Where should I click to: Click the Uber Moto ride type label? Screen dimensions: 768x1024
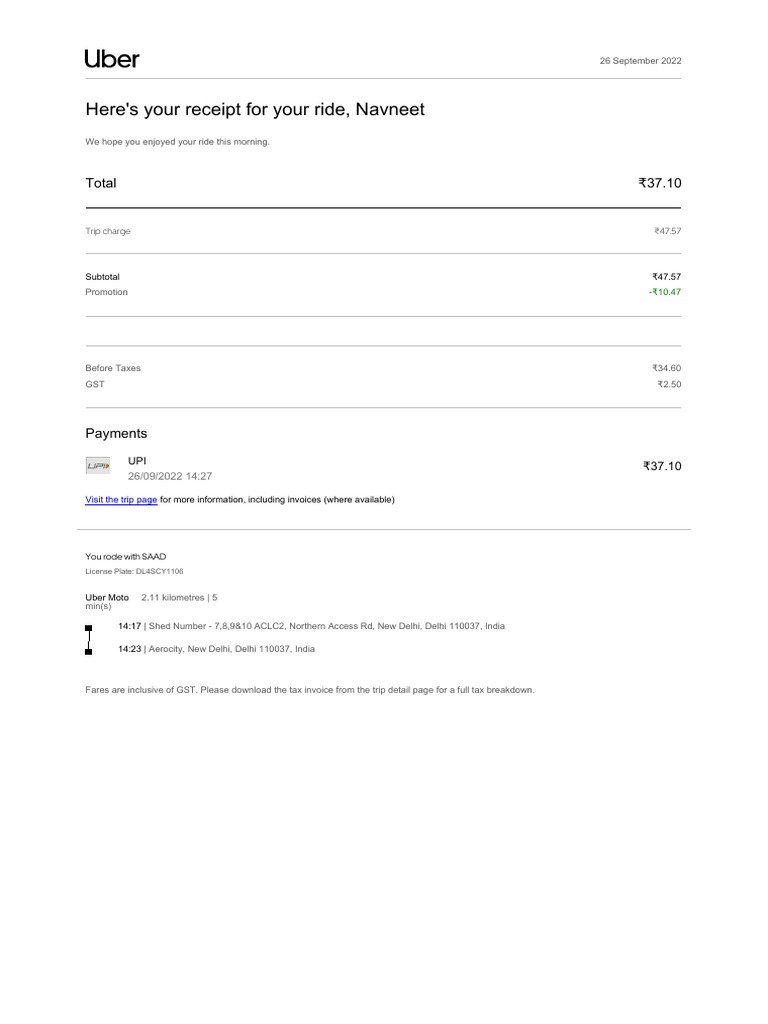pyautogui.click(x=107, y=597)
